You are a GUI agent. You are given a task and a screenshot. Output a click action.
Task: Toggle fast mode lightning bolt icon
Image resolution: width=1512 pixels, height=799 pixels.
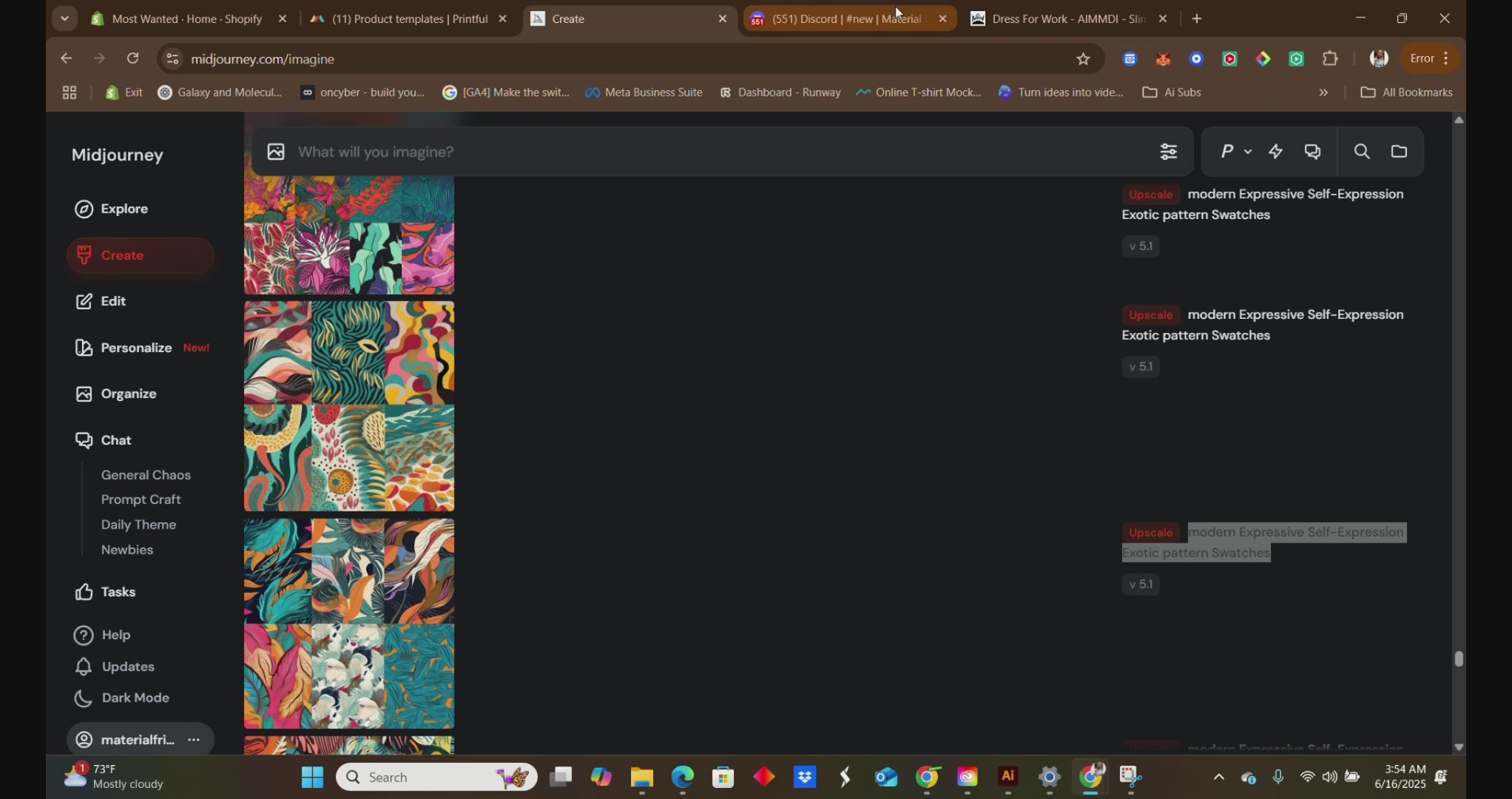click(1275, 152)
